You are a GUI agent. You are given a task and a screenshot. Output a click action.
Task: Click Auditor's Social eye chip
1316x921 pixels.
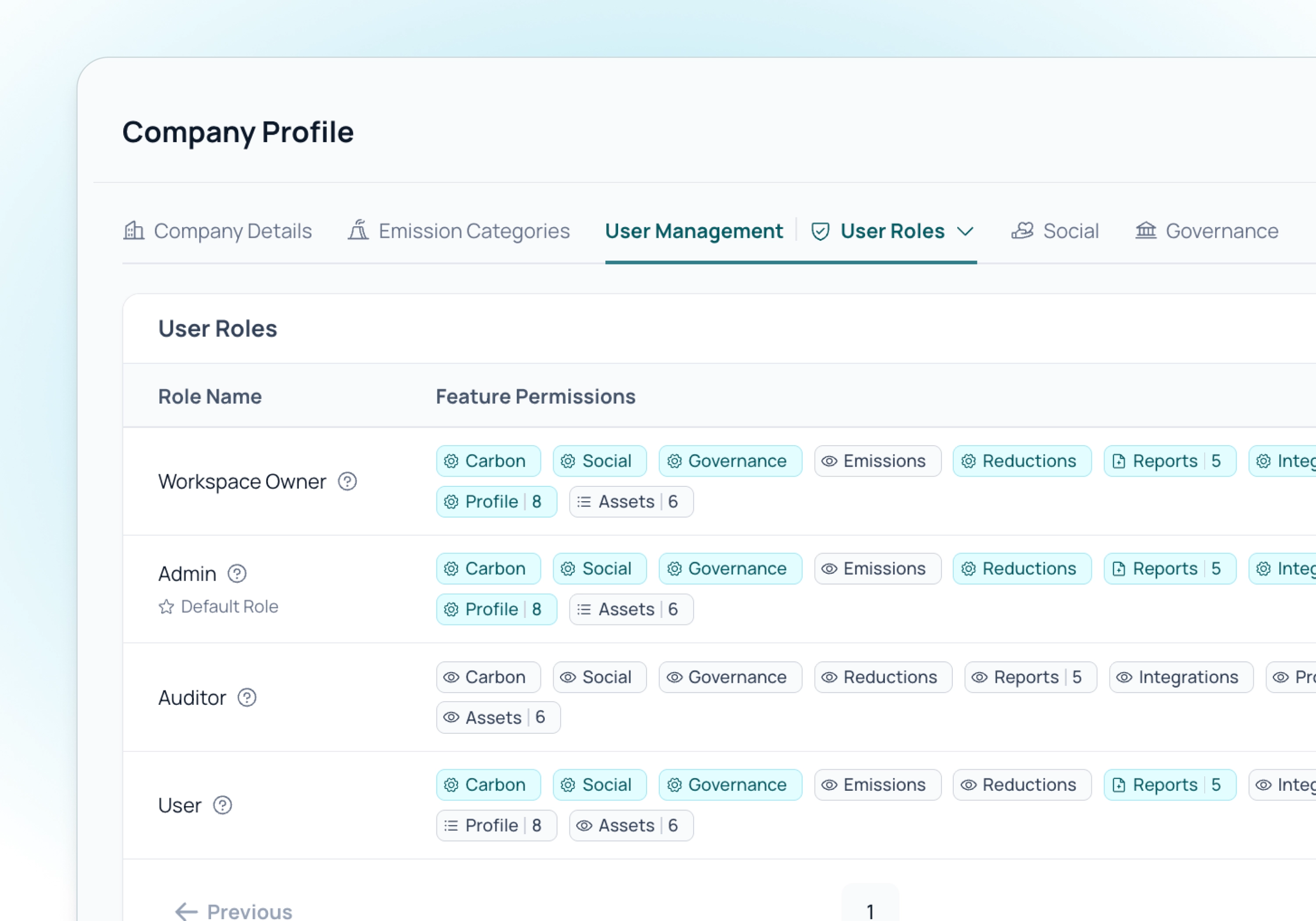tap(600, 678)
